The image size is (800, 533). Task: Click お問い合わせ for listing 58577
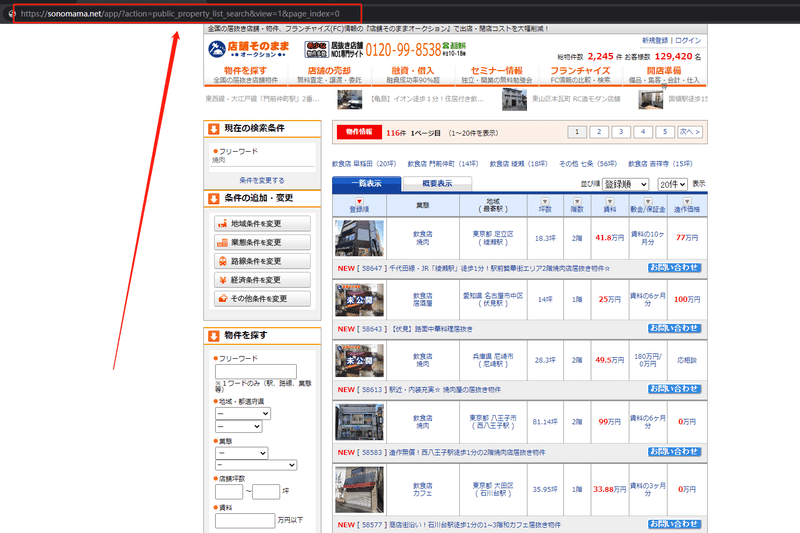[x=674, y=524]
